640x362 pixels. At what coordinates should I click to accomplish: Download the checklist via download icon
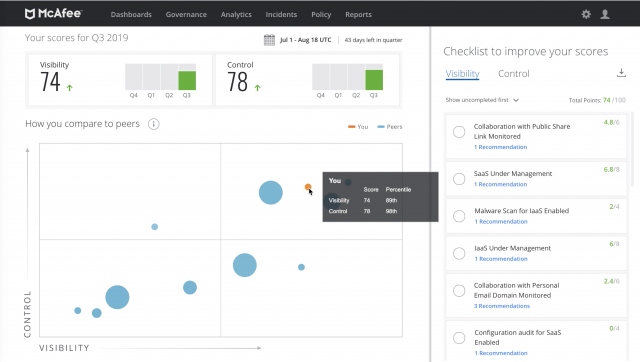click(621, 73)
